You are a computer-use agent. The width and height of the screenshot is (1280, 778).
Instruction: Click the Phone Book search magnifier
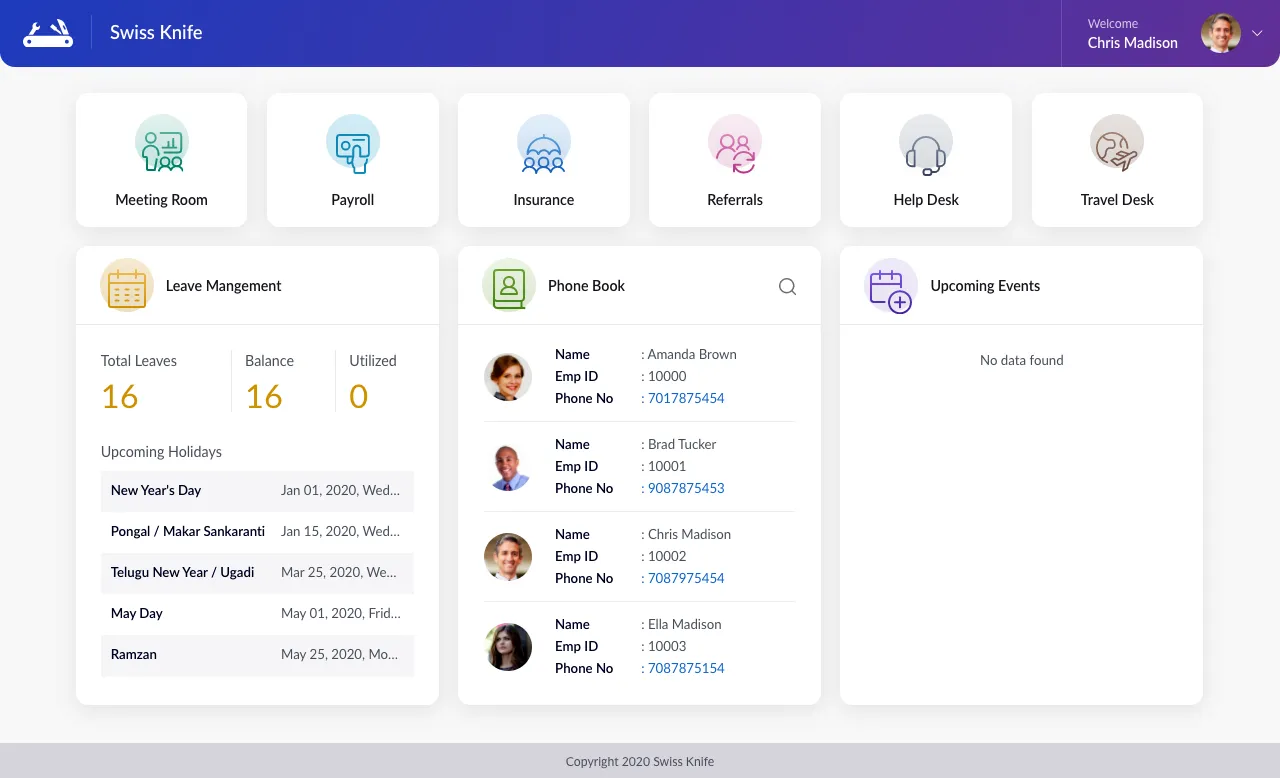pos(787,287)
